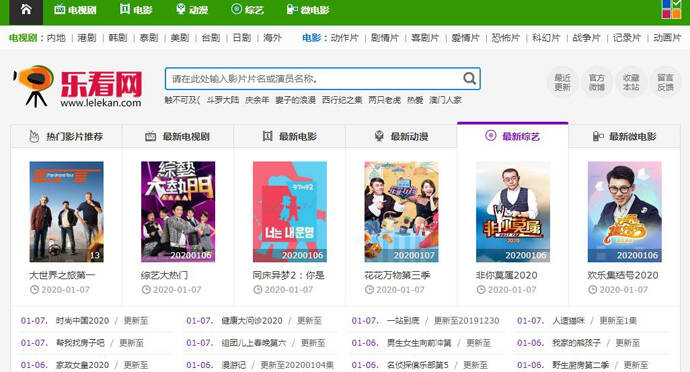Click hot search term 斗罗大陆
The height and width of the screenshot is (372, 690).
[x=223, y=100]
